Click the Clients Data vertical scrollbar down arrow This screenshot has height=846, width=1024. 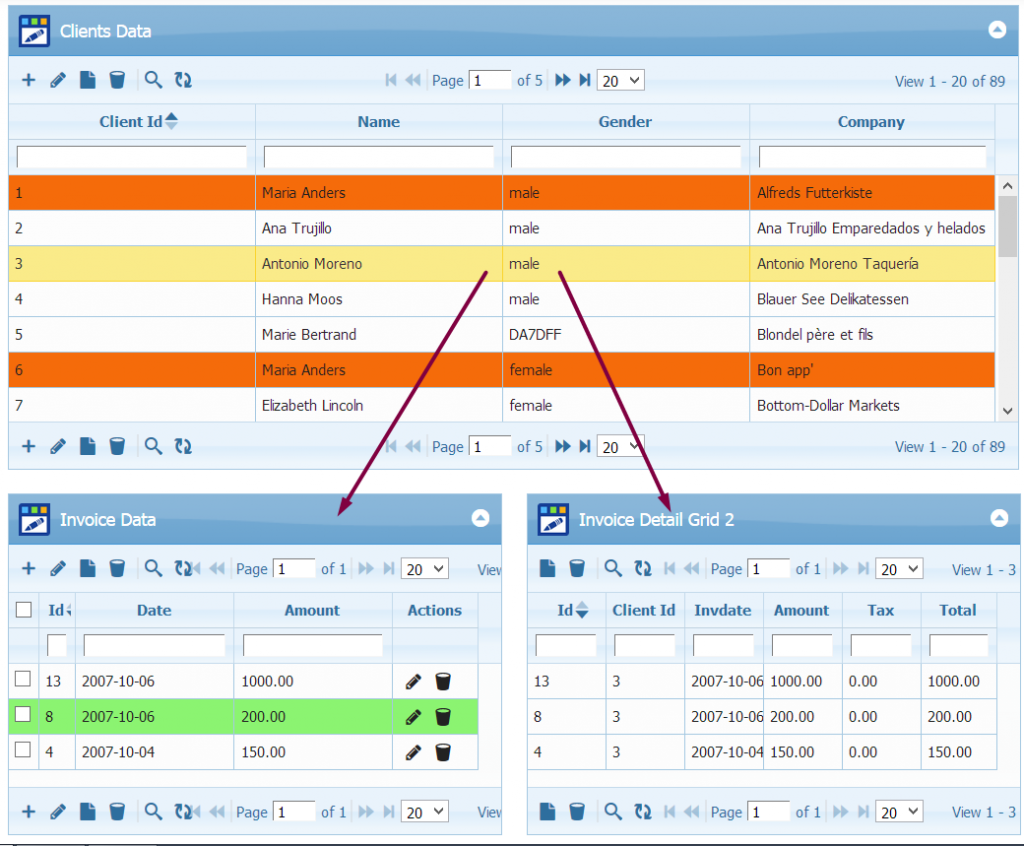1008,410
